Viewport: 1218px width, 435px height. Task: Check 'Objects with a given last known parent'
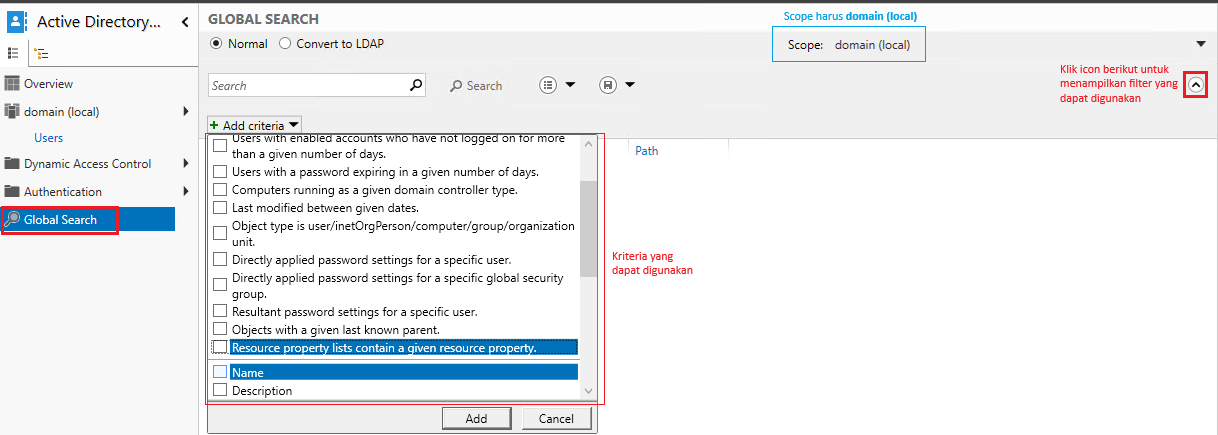220,329
